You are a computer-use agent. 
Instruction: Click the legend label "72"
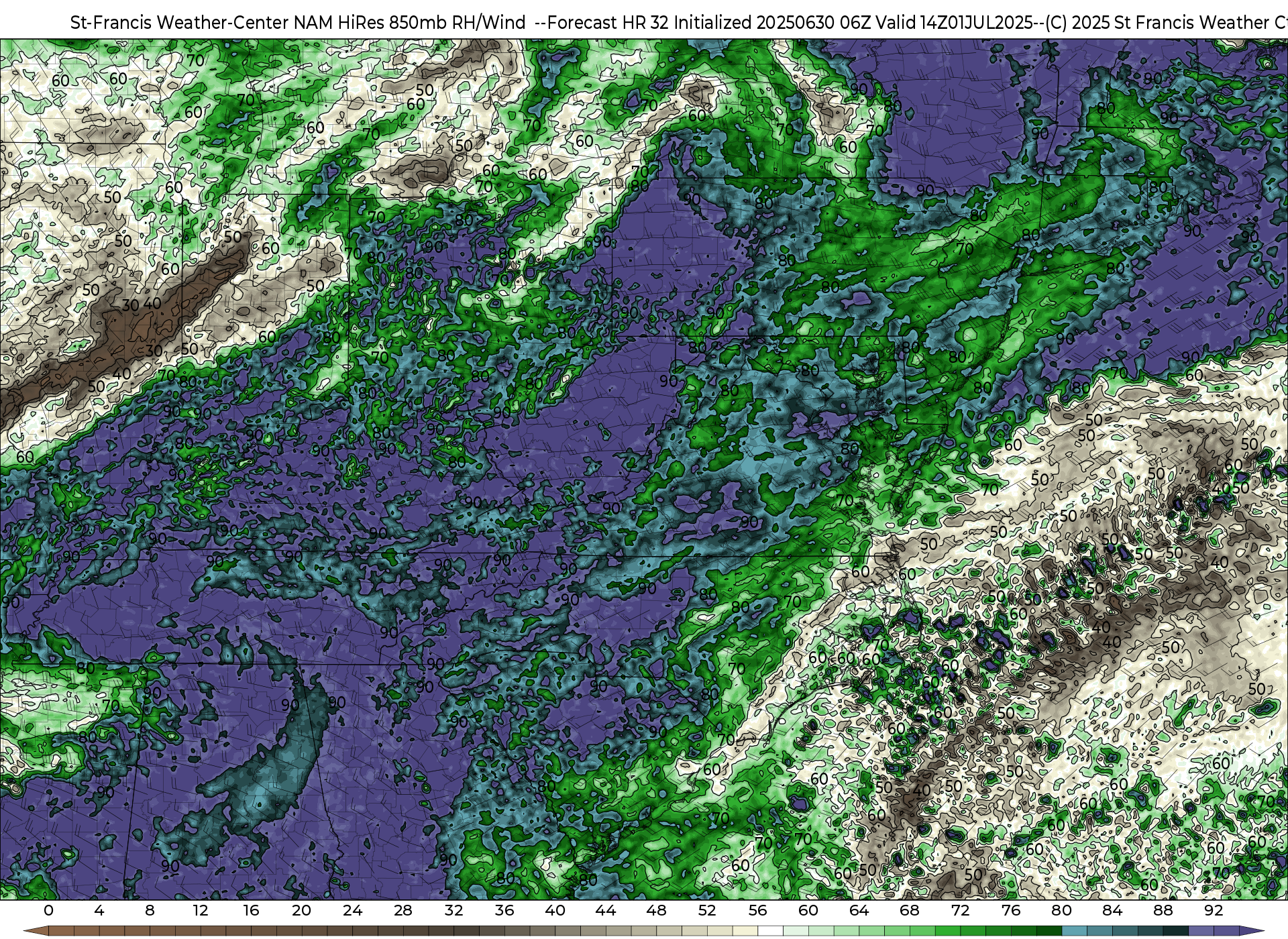tap(960, 910)
